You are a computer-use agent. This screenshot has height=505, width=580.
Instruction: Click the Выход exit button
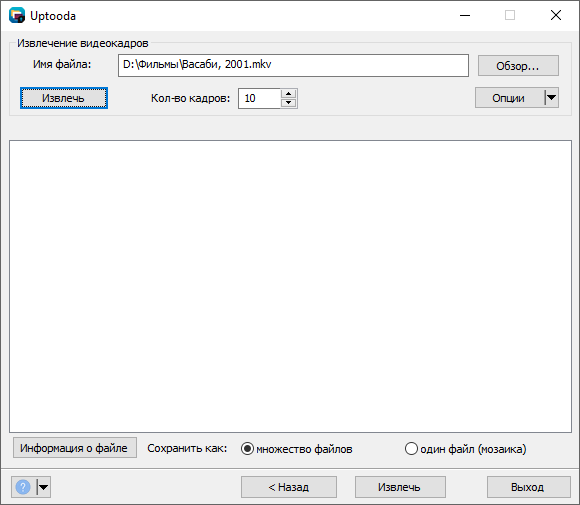pyautogui.click(x=528, y=487)
